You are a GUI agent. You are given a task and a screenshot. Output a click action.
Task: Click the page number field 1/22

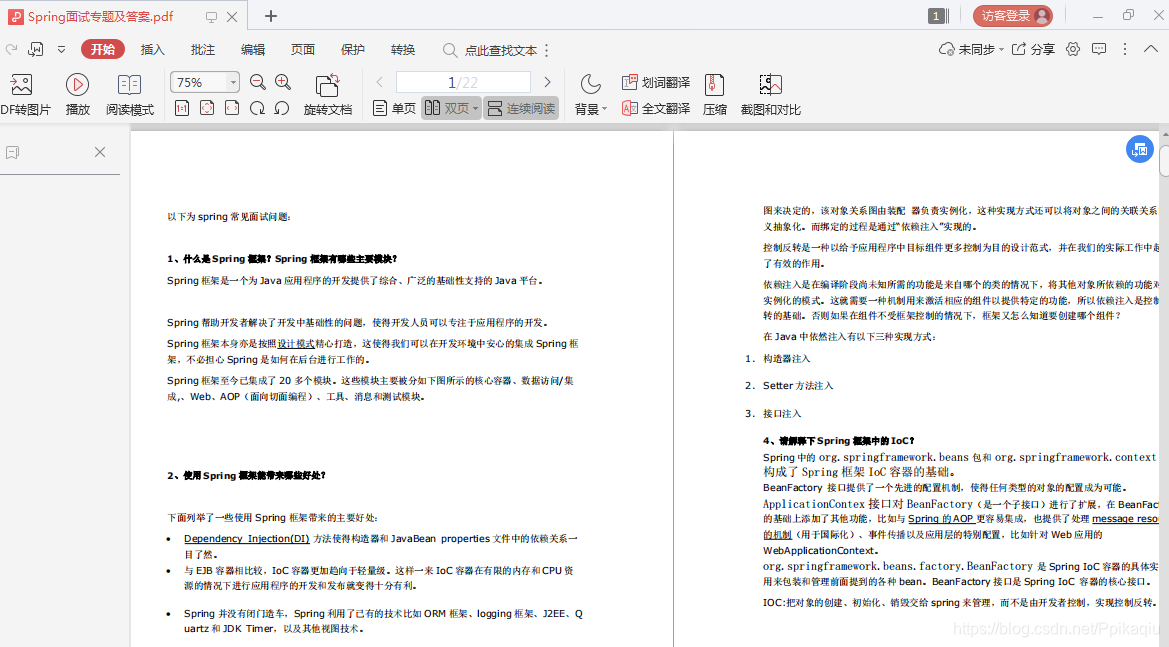point(463,82)
